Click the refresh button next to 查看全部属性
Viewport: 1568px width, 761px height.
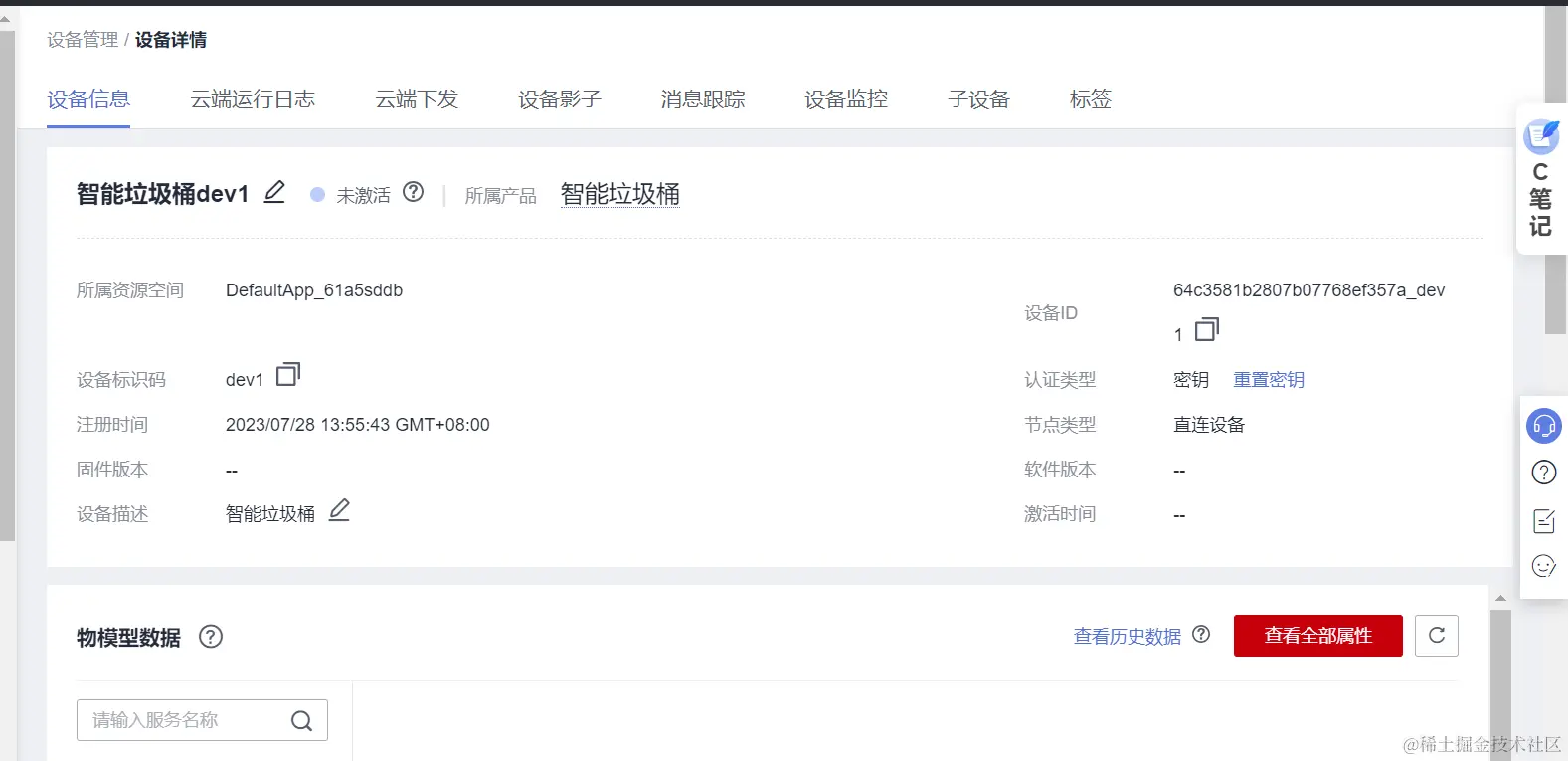[1437, 636]
